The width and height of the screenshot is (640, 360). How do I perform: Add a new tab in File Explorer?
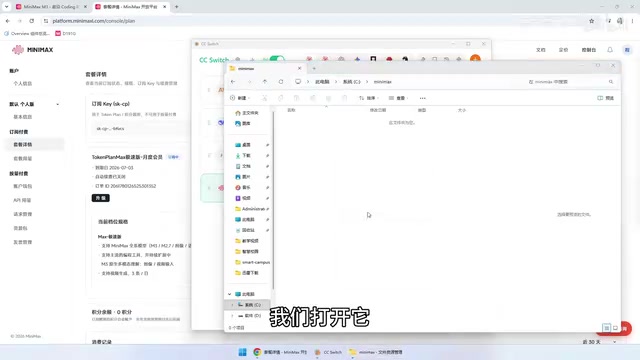(314, 69)
